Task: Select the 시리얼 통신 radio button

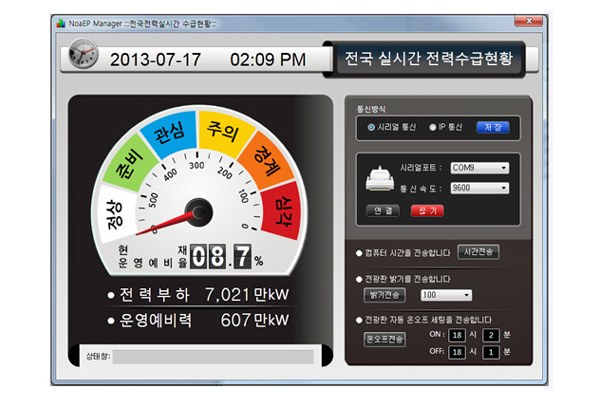Action: click(371, 128)
